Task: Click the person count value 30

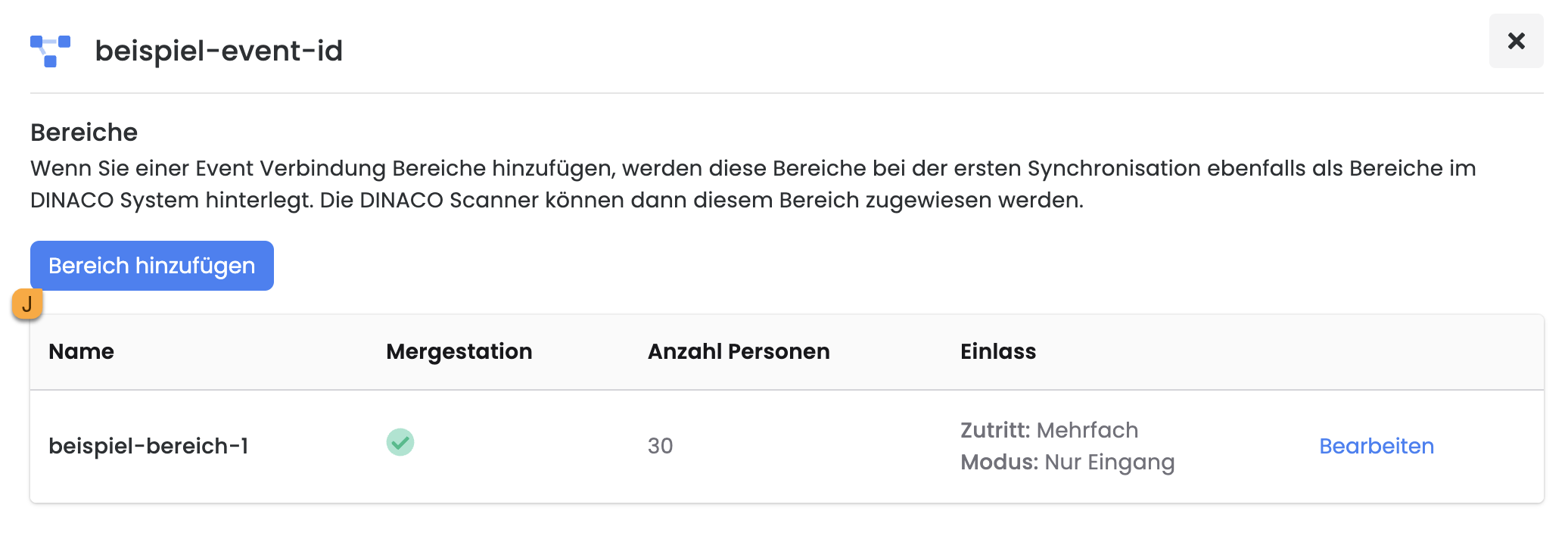Action: 660,446
